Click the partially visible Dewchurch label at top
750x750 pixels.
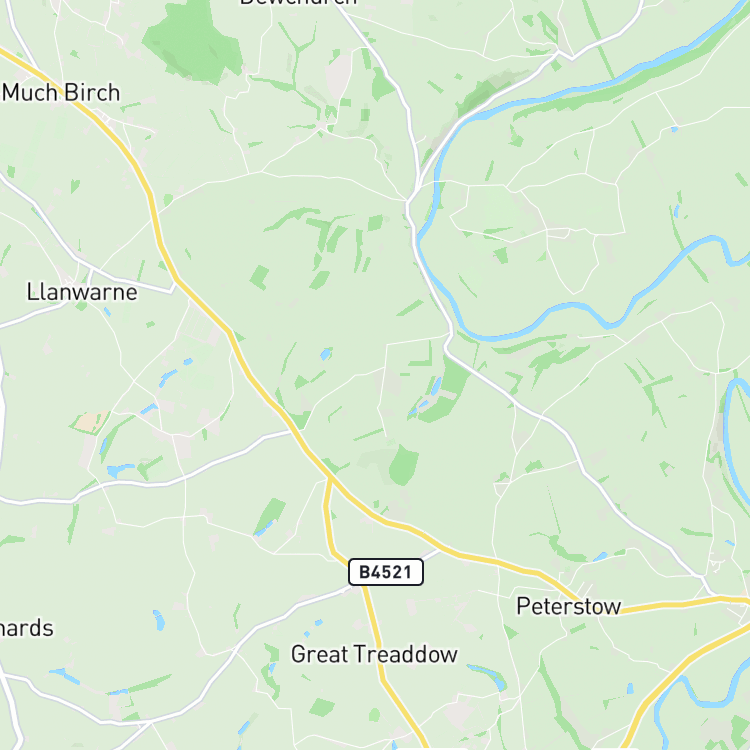[x=298, y=2]
